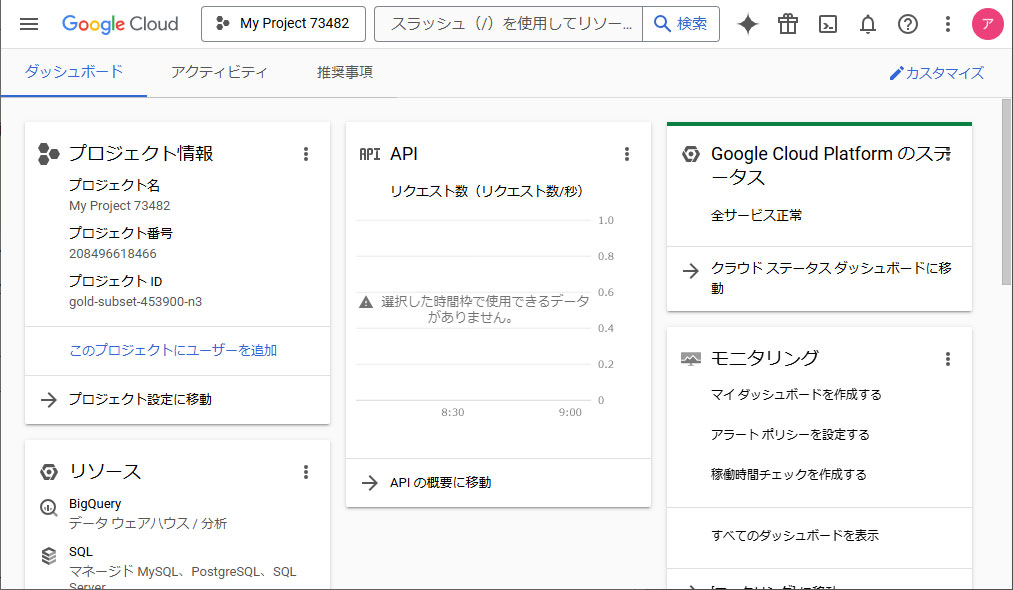Screen dimensions: 1013x590
Task: Click the SQL stacked layers icon
Action: coord(48,556)
